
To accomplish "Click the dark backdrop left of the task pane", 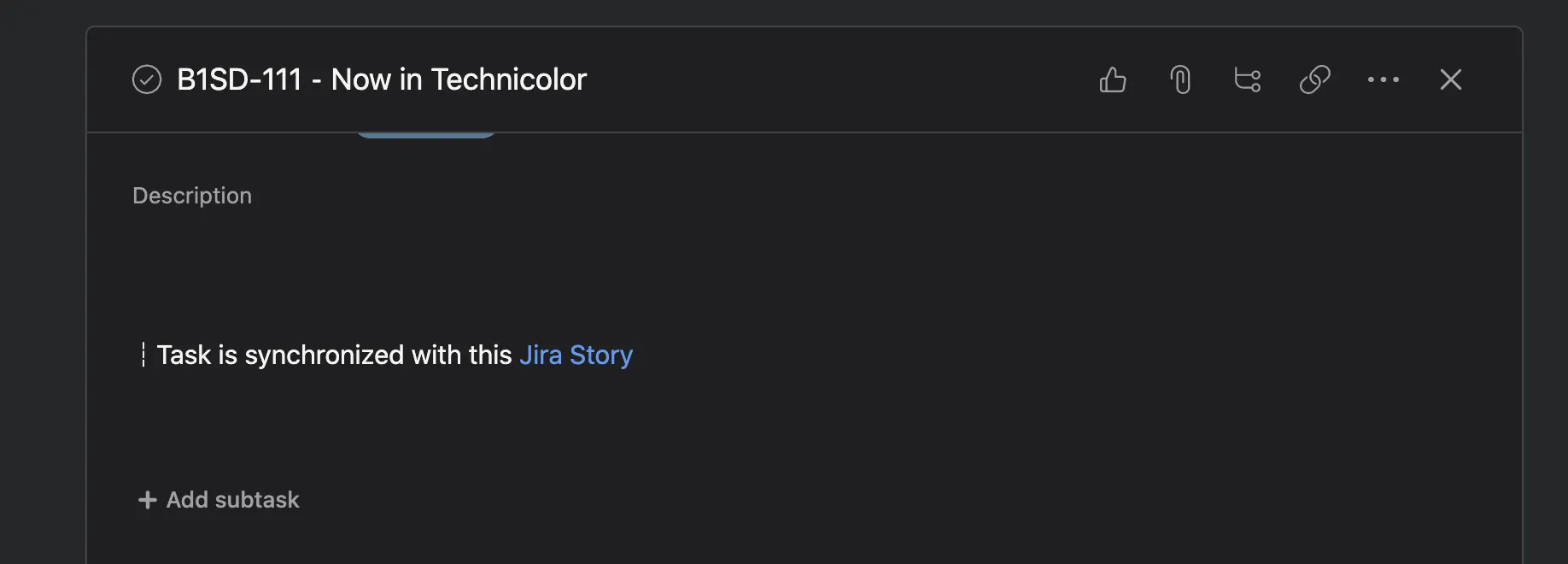I will pyautogui.click(x=43, y=299).
